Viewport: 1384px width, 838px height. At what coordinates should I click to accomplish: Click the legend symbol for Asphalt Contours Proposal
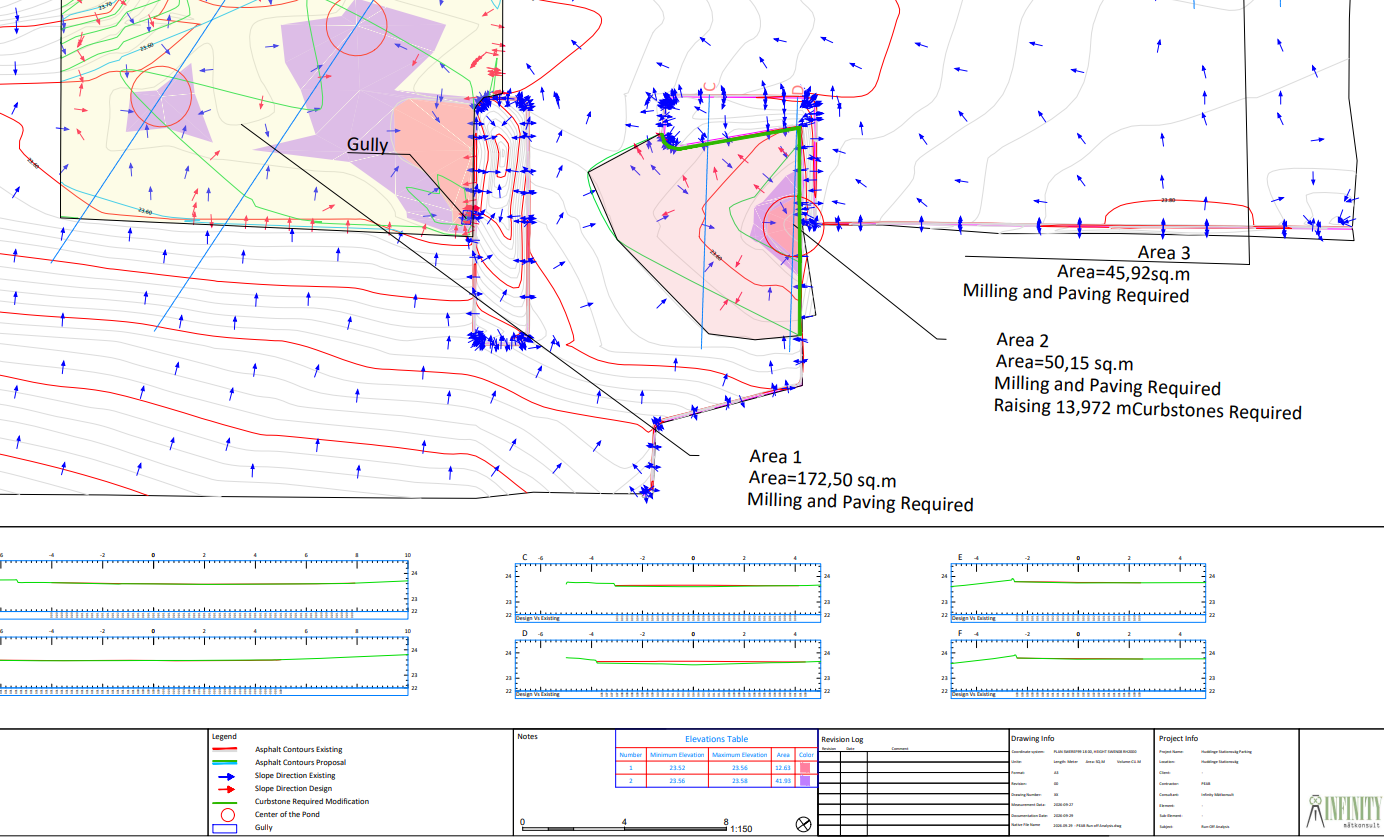[x=225, y=762]
